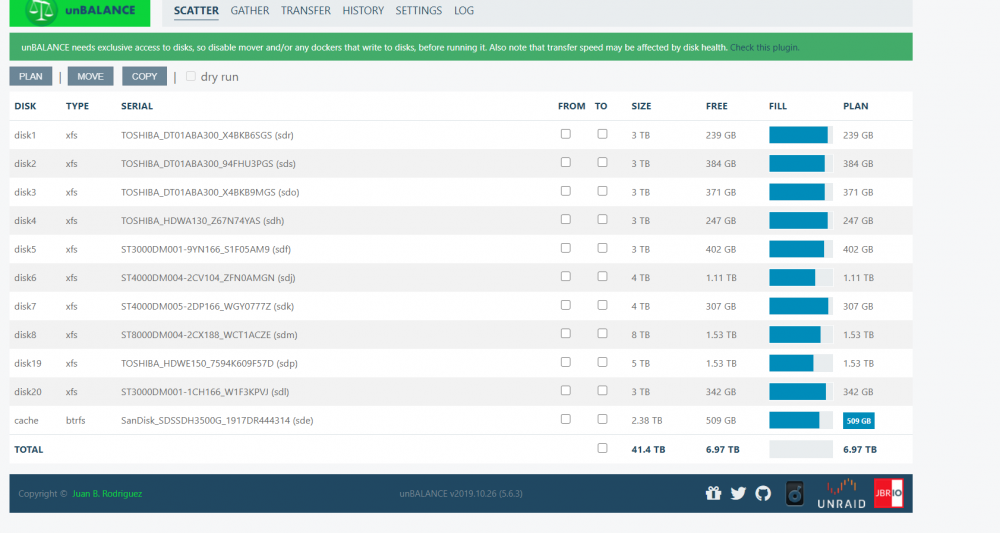Open the Juan B. Rodriguez link
1000x533 pixels.
(x=107, y=493)
